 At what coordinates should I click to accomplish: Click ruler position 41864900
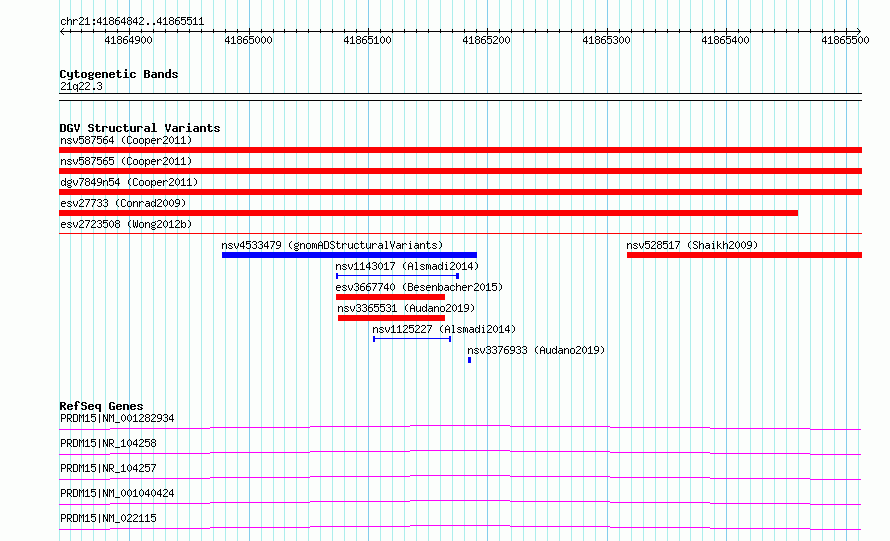[x=128, y=40]
